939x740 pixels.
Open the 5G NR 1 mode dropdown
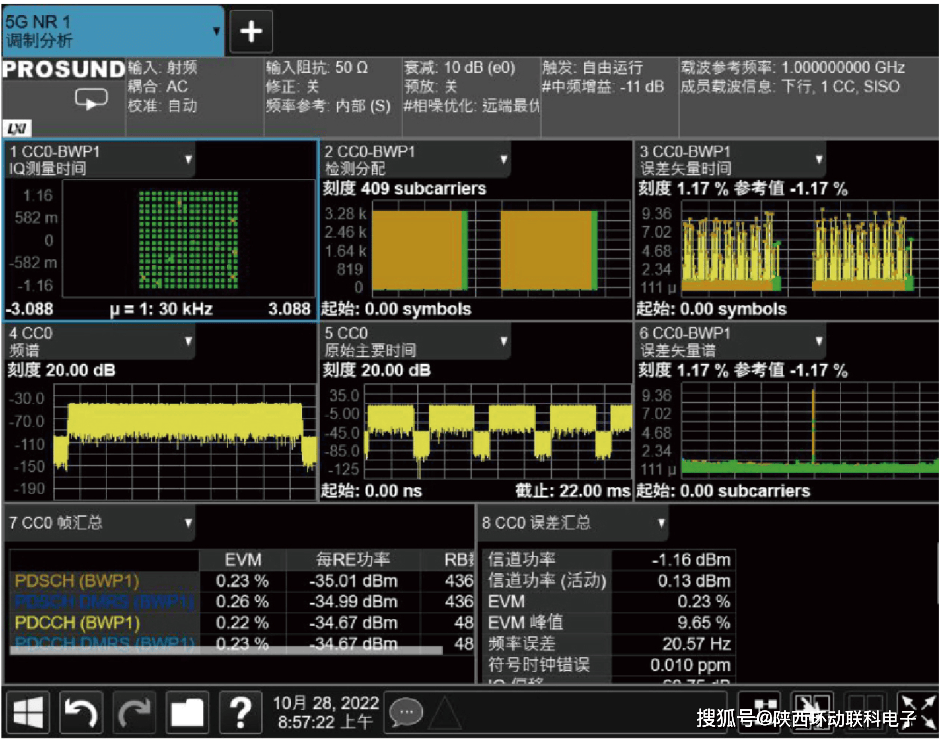pyautogui.click(x=216, y=32)
